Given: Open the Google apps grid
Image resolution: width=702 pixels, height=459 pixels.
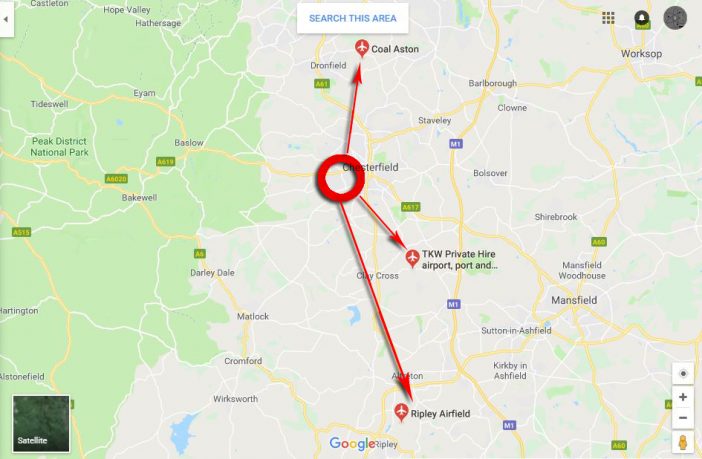Looking at the screenshot, I should click(608, 18).
